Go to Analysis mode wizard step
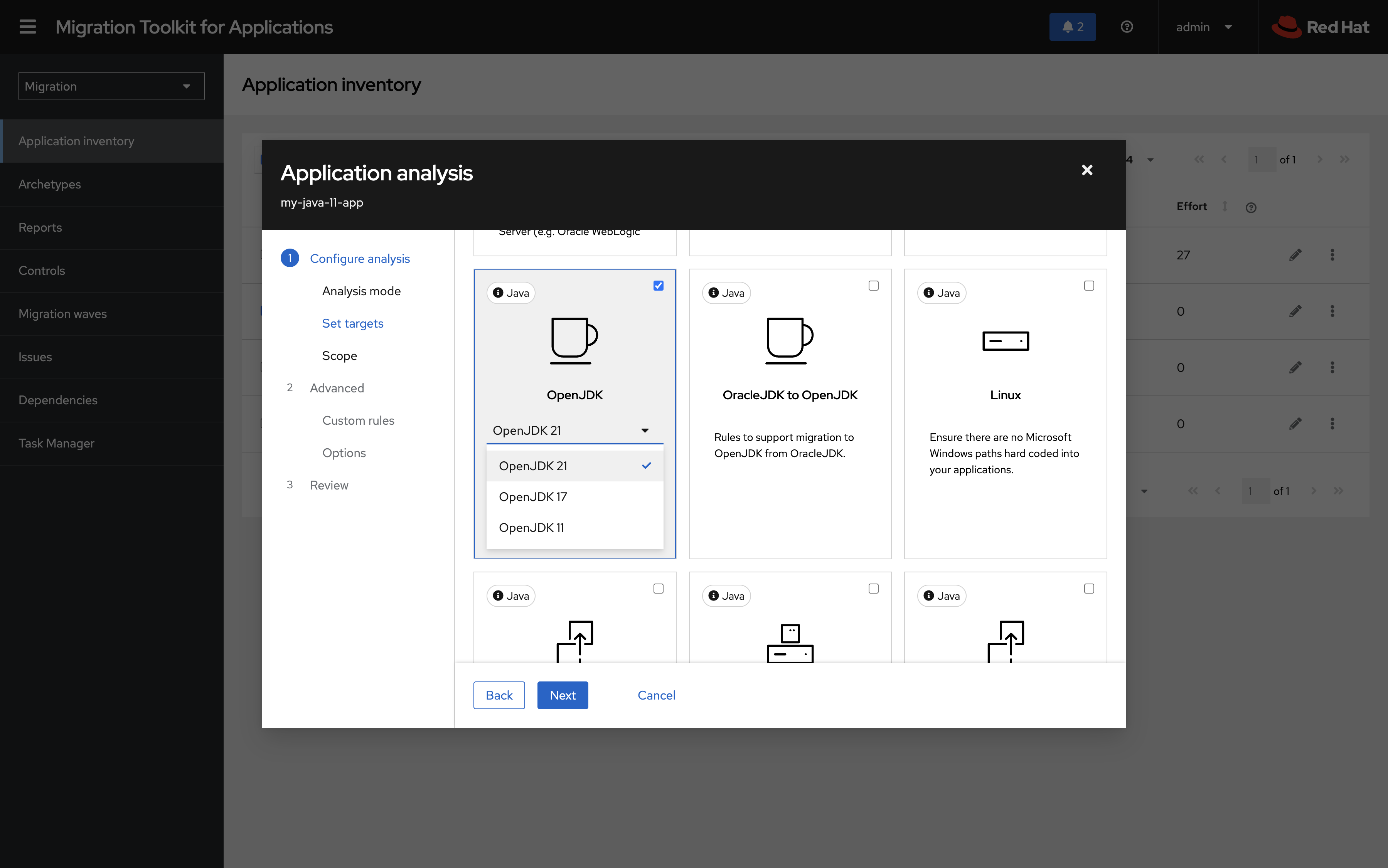1388x868 pixels. point(361,291)
